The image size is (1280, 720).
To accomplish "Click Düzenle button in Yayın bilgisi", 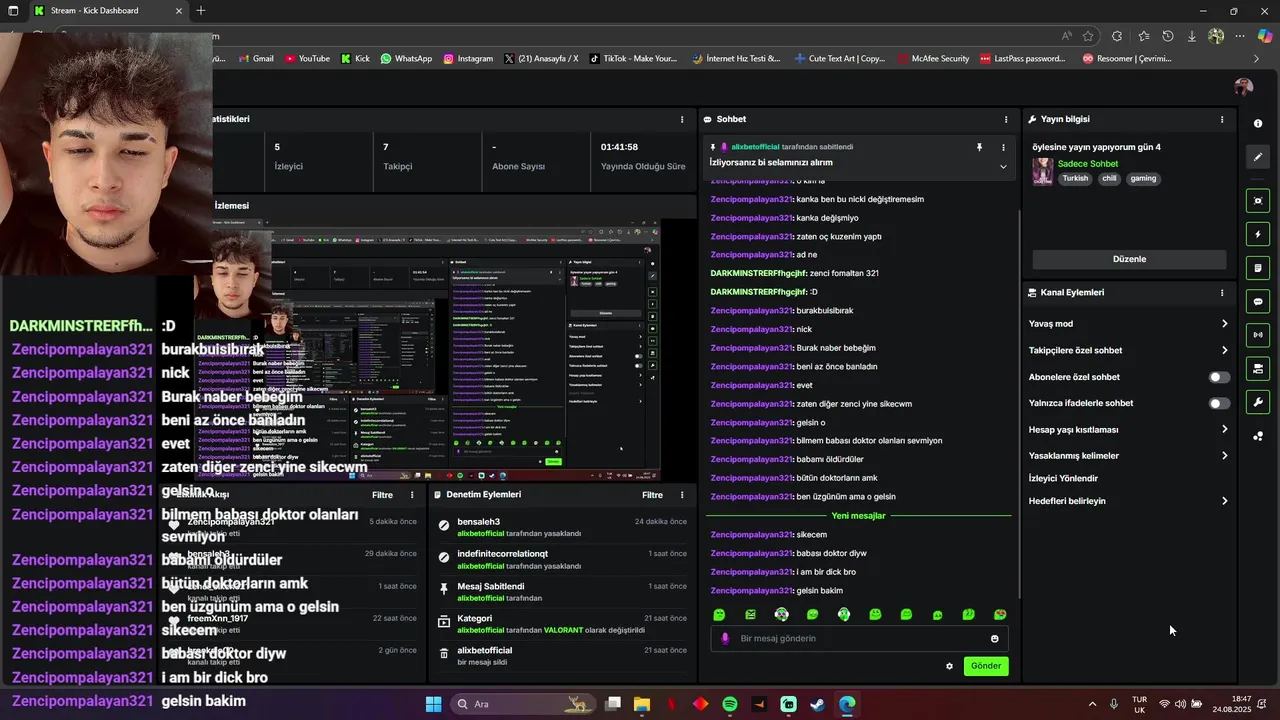I will pos(1129,259).
